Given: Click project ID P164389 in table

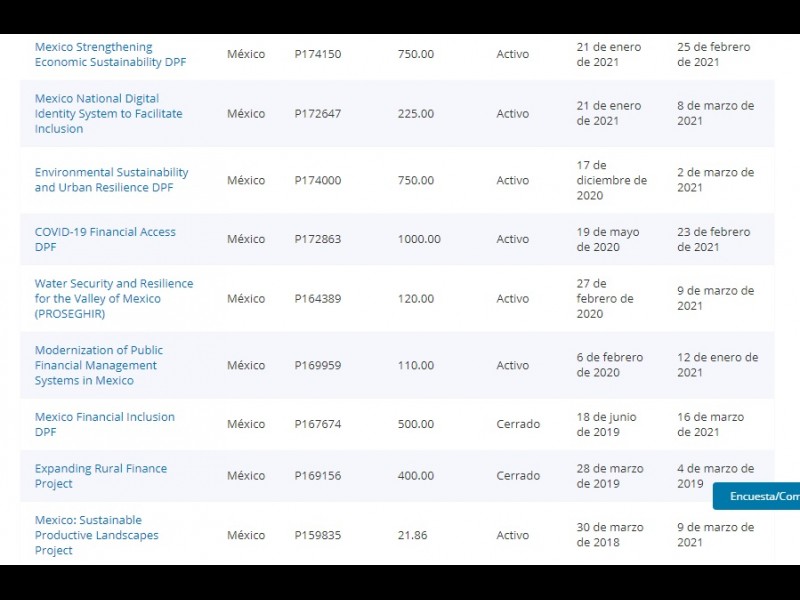Looking at the screenshot, I should click(x=317, y=298).
